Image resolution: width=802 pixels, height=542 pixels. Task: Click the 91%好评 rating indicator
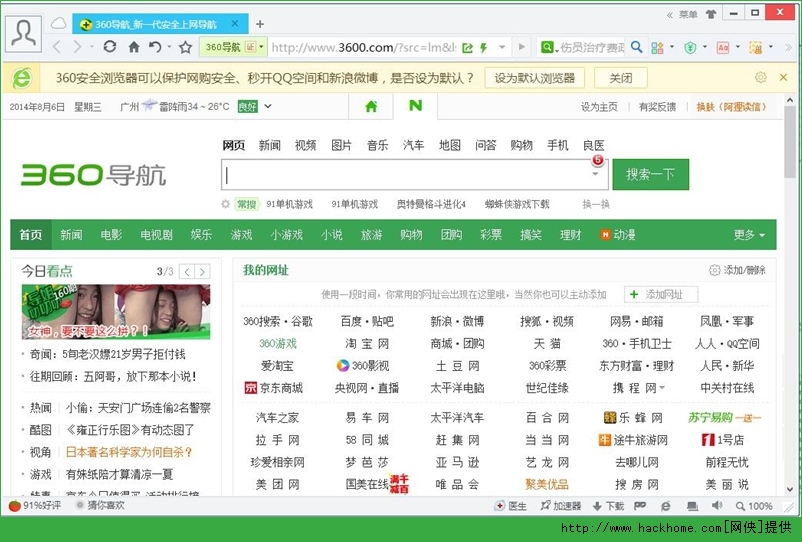[35, 505]
